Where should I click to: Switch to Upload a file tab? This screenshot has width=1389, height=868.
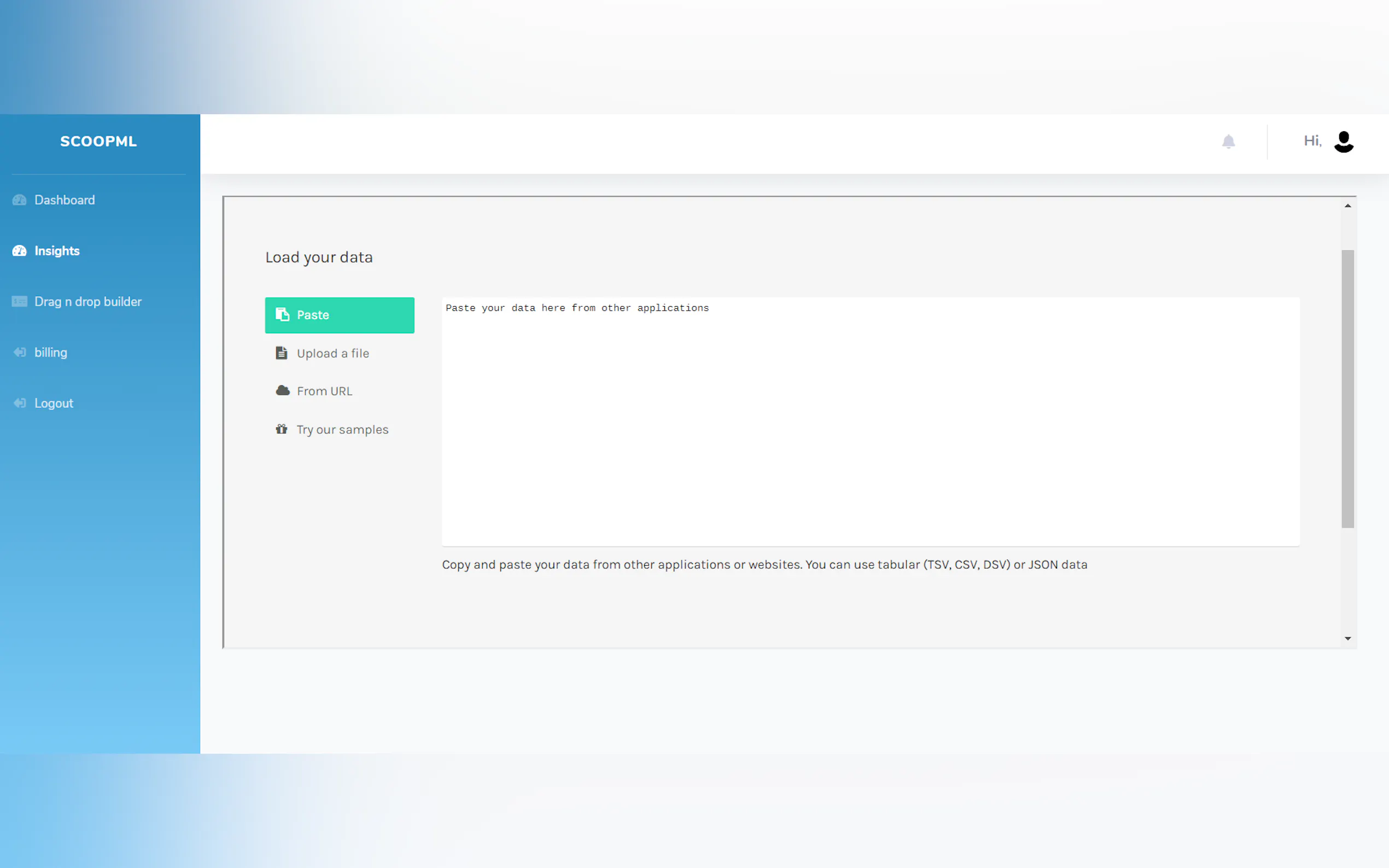pos(333,354)
